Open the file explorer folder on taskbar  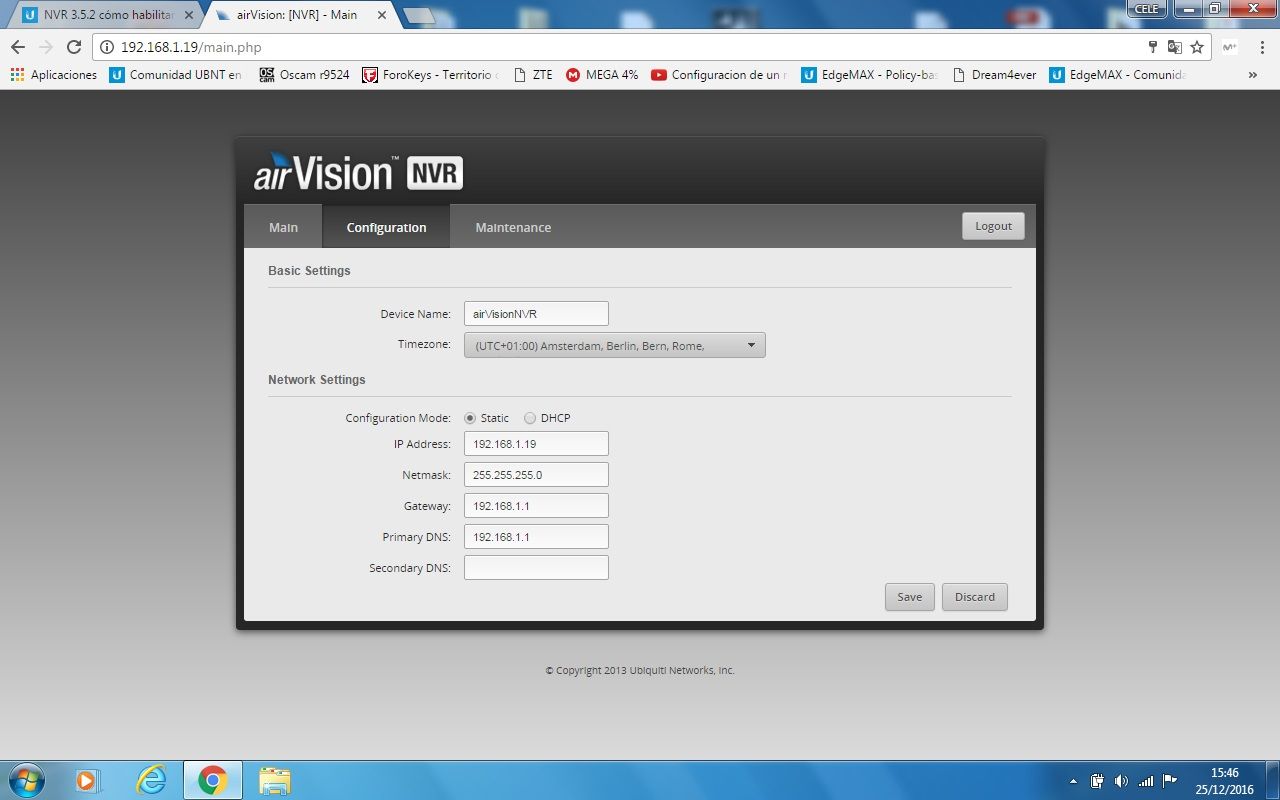click(274, 779)
